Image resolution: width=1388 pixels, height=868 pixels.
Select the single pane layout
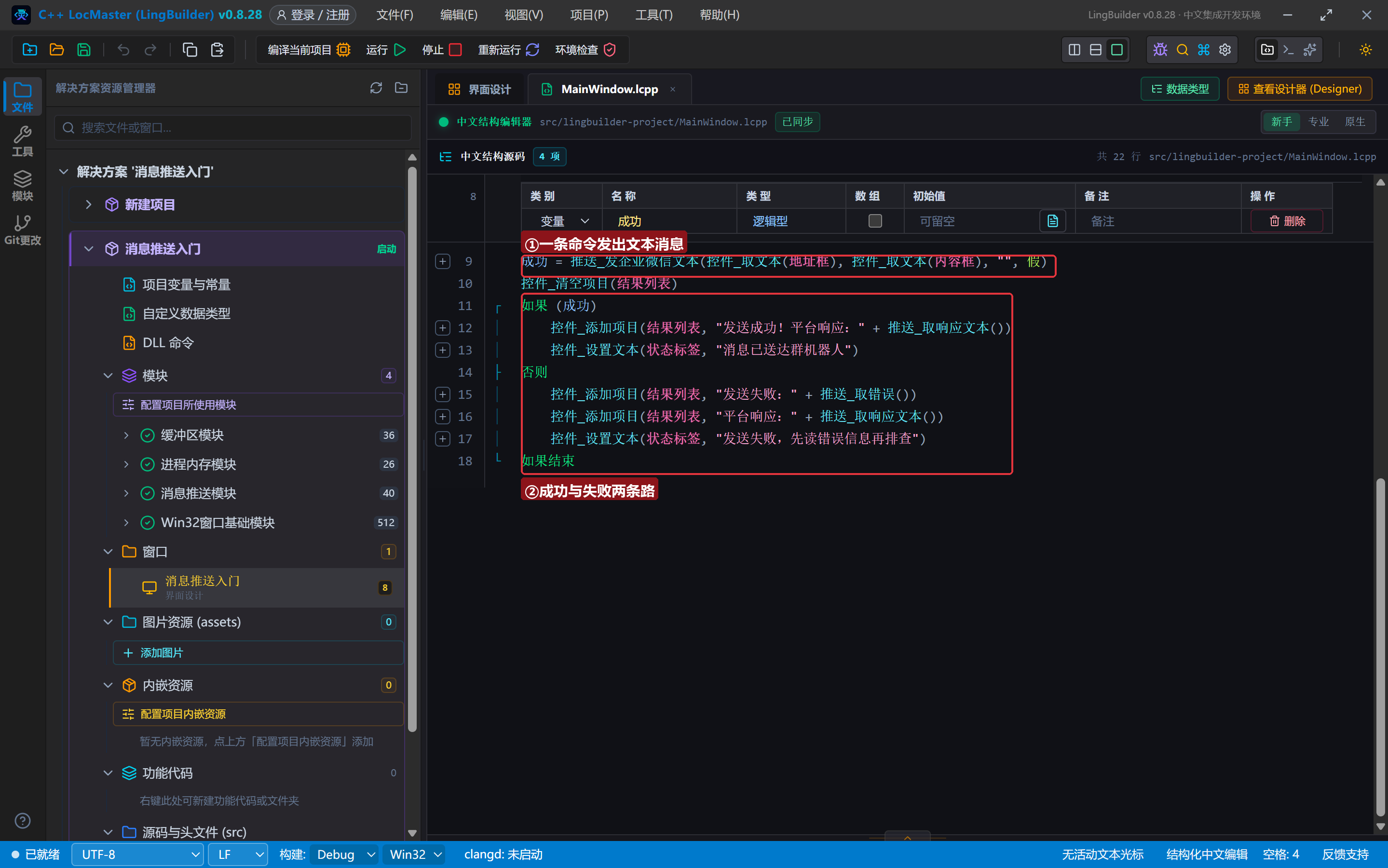1116,50
